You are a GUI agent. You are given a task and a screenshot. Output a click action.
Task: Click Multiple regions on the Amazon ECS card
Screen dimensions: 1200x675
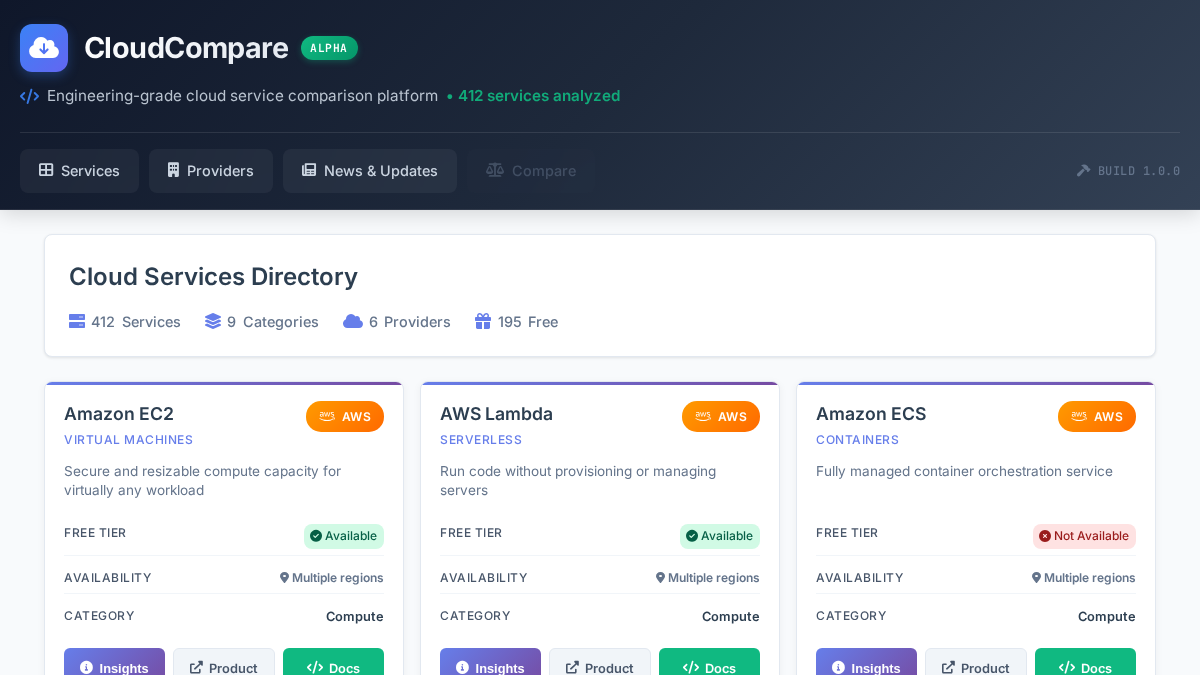point(1083,578)
